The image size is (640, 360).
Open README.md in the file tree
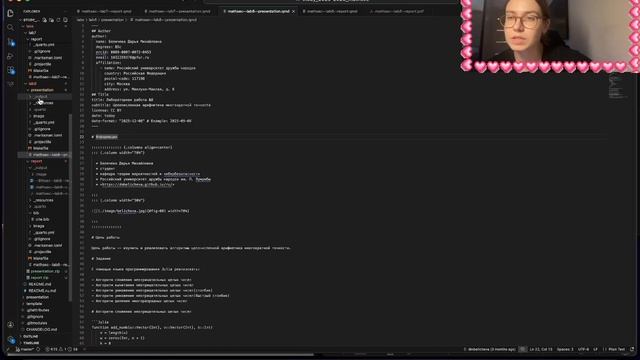point(40,284)
